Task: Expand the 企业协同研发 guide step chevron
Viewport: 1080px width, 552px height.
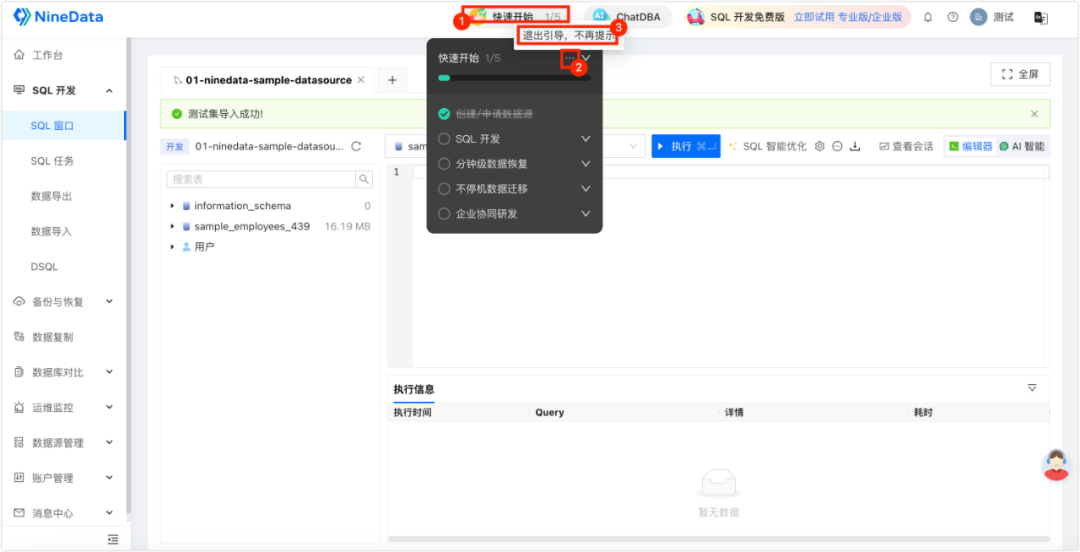Action: pos(586,214)
